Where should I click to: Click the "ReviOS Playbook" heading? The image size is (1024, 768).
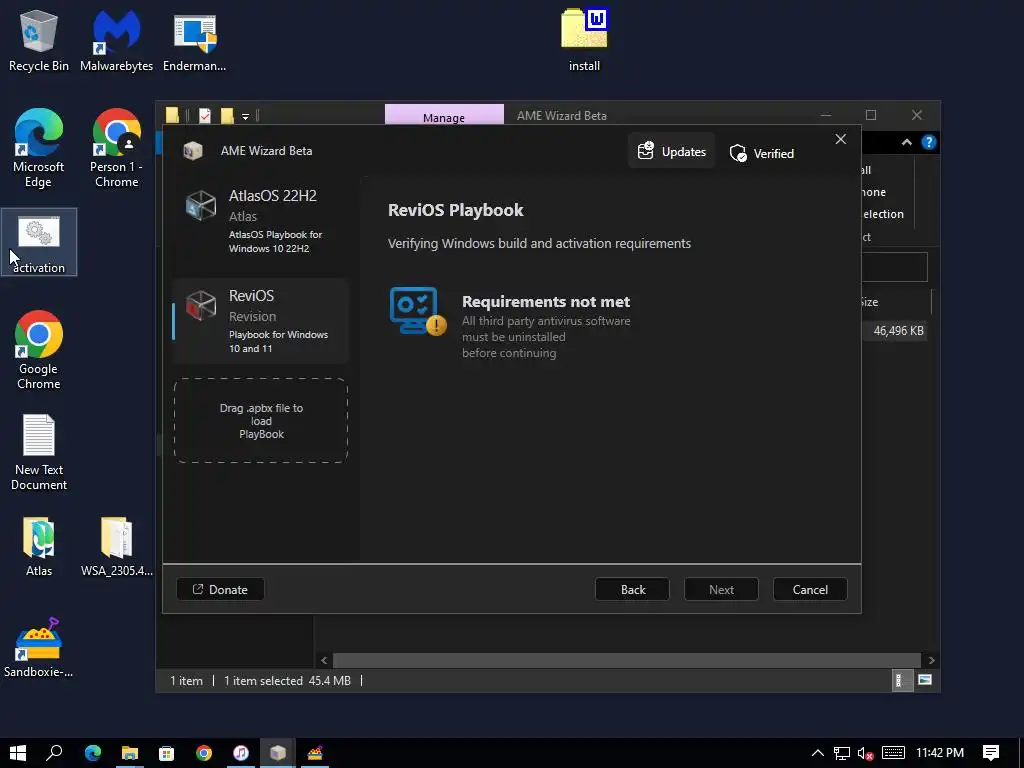[x=455, y=210]
